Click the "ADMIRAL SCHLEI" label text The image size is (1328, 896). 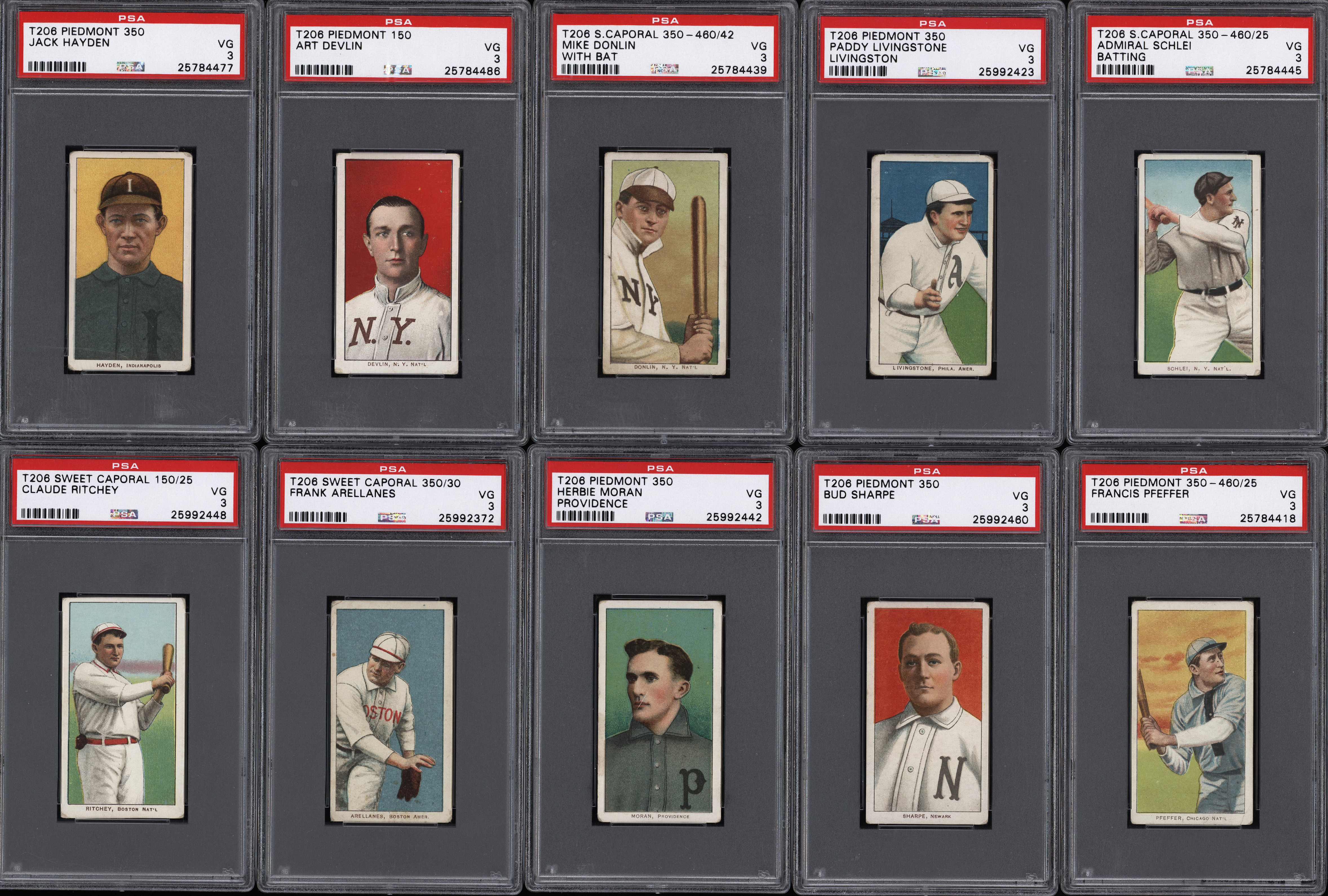[x=1144, y=46]
